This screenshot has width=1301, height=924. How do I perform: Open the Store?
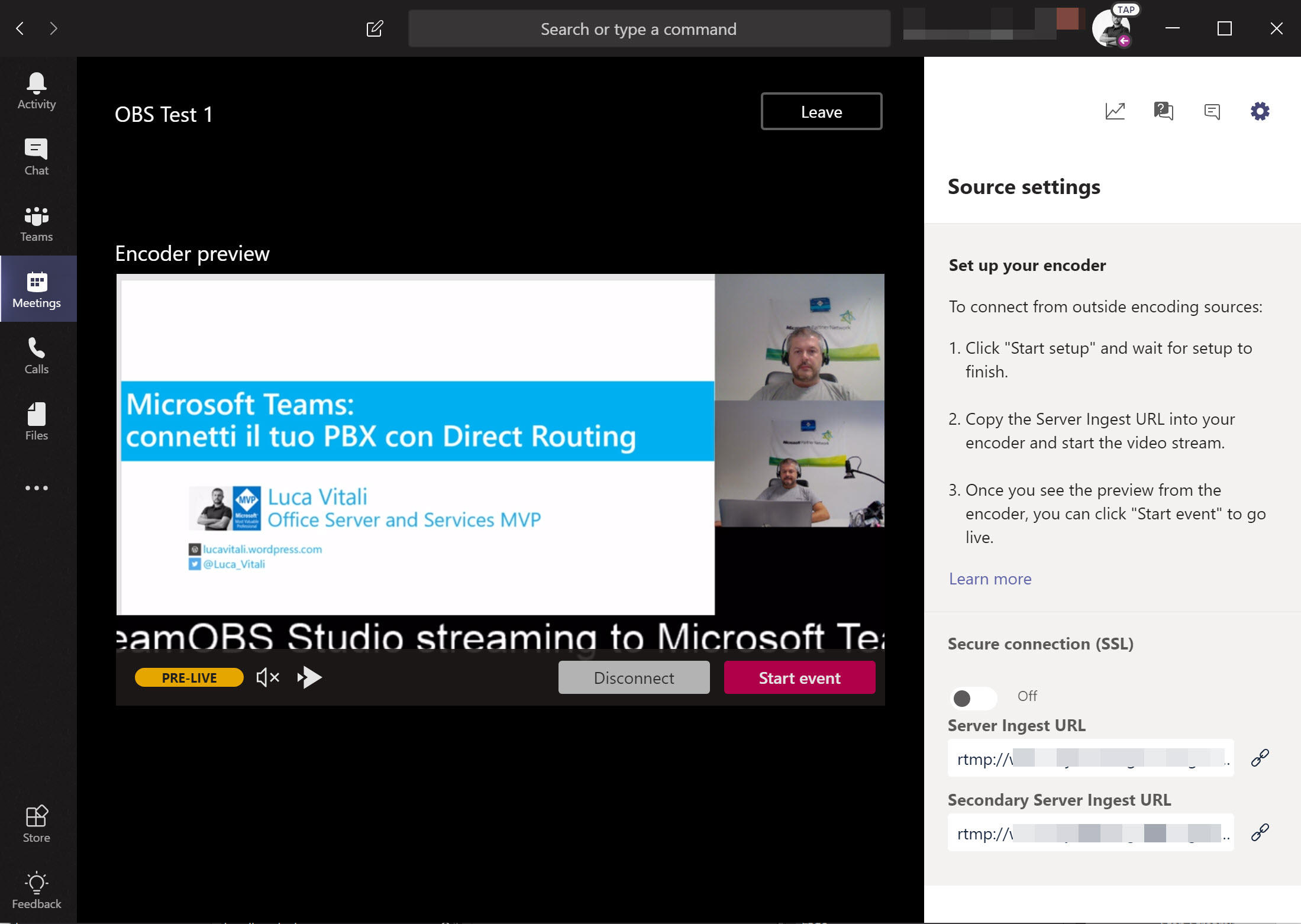point(35,822)
